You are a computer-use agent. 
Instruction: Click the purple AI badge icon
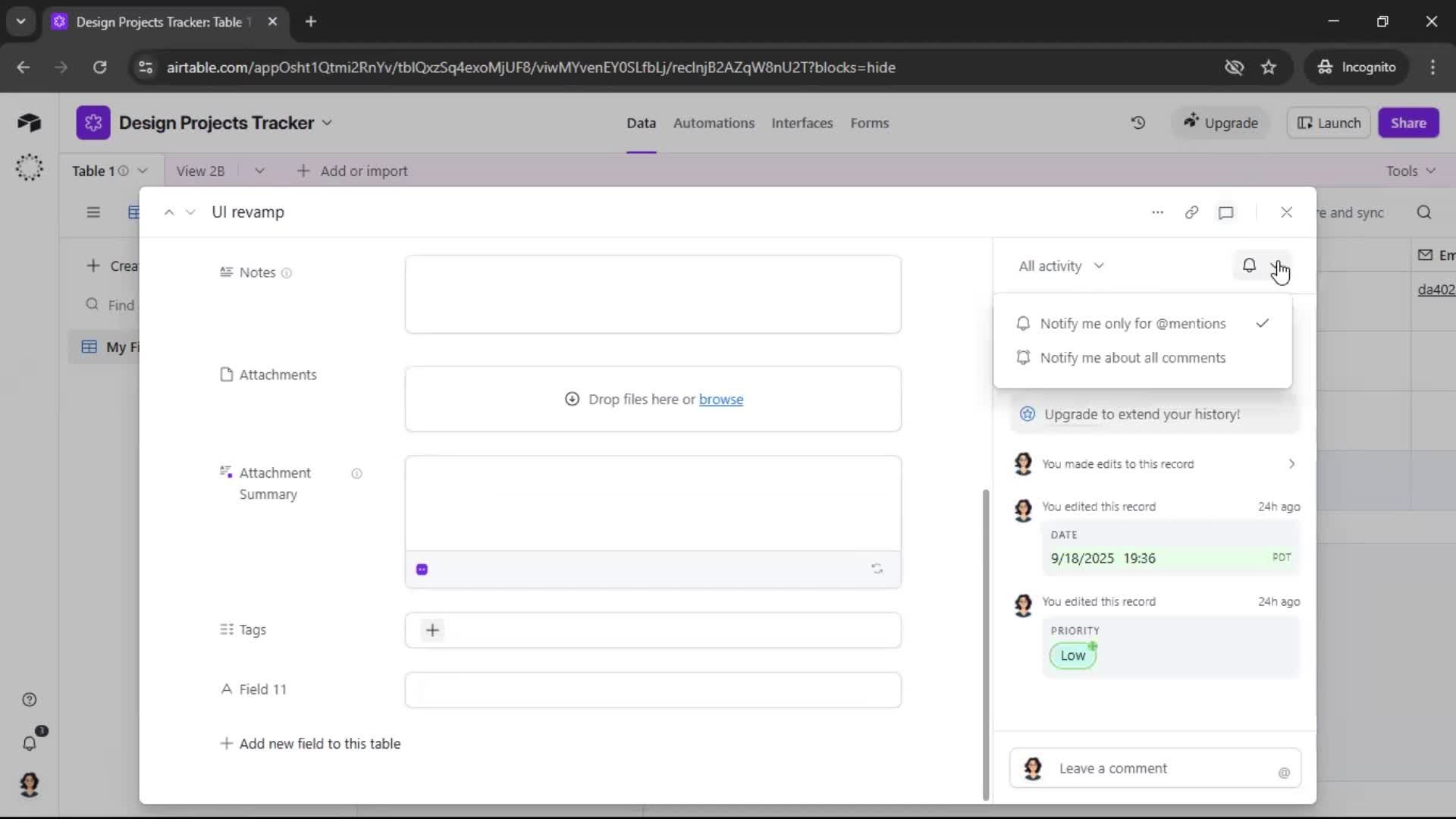click(422, 570)
